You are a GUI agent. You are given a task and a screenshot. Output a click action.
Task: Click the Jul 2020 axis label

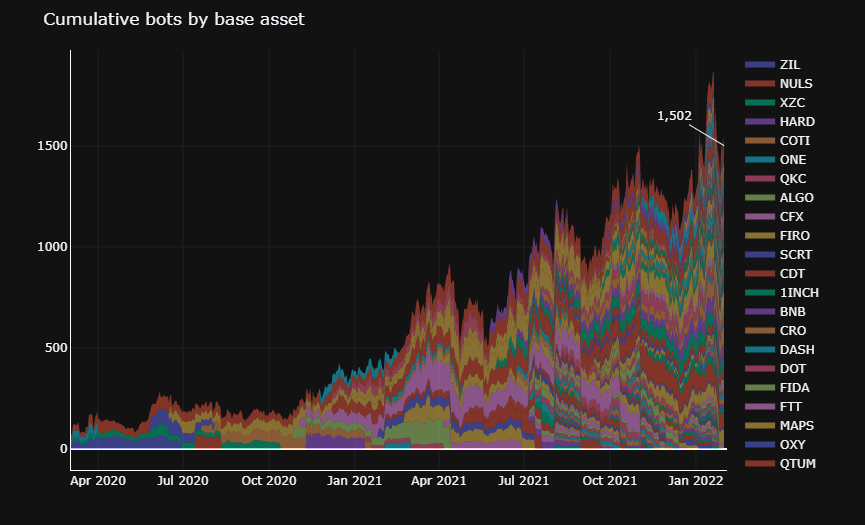pos(183,481)
